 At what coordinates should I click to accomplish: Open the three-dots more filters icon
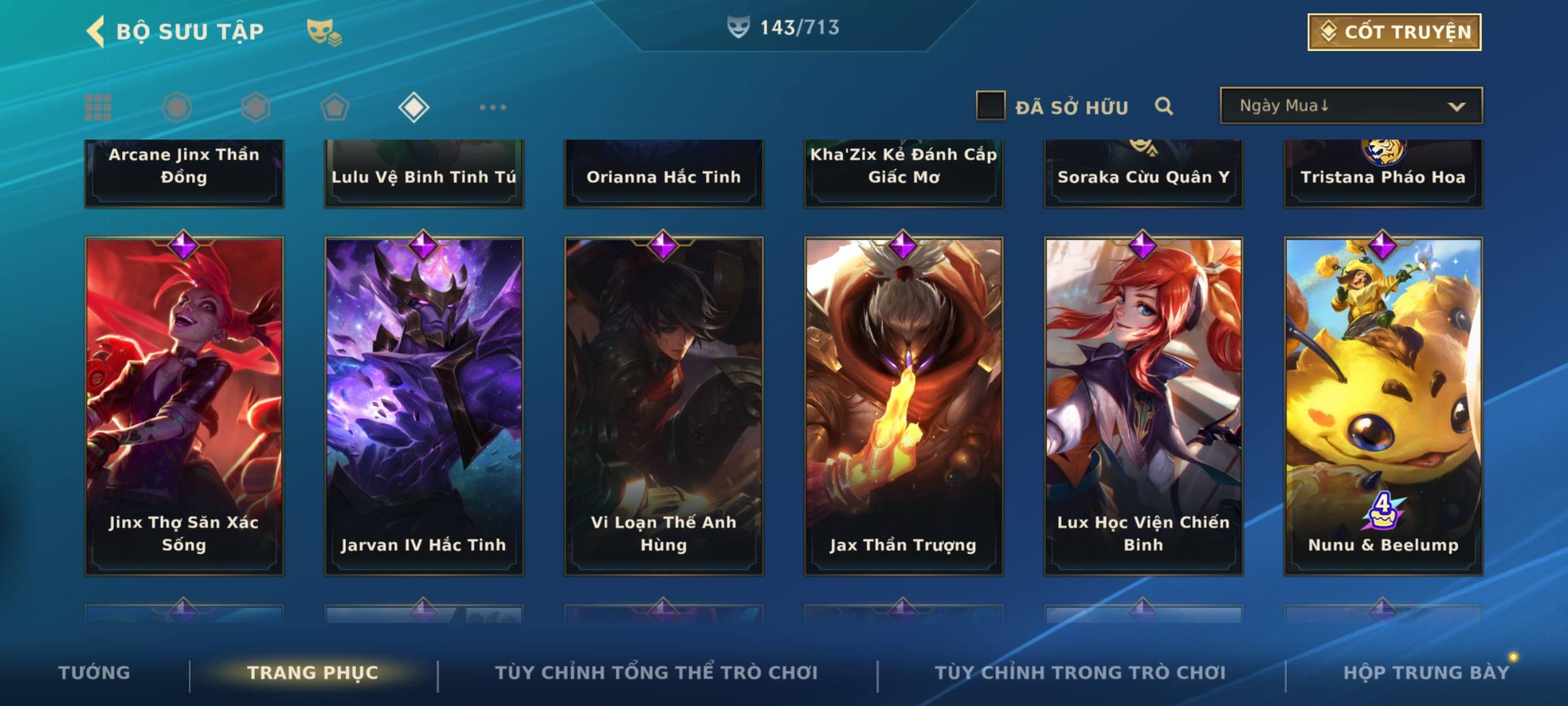(493, 107)
